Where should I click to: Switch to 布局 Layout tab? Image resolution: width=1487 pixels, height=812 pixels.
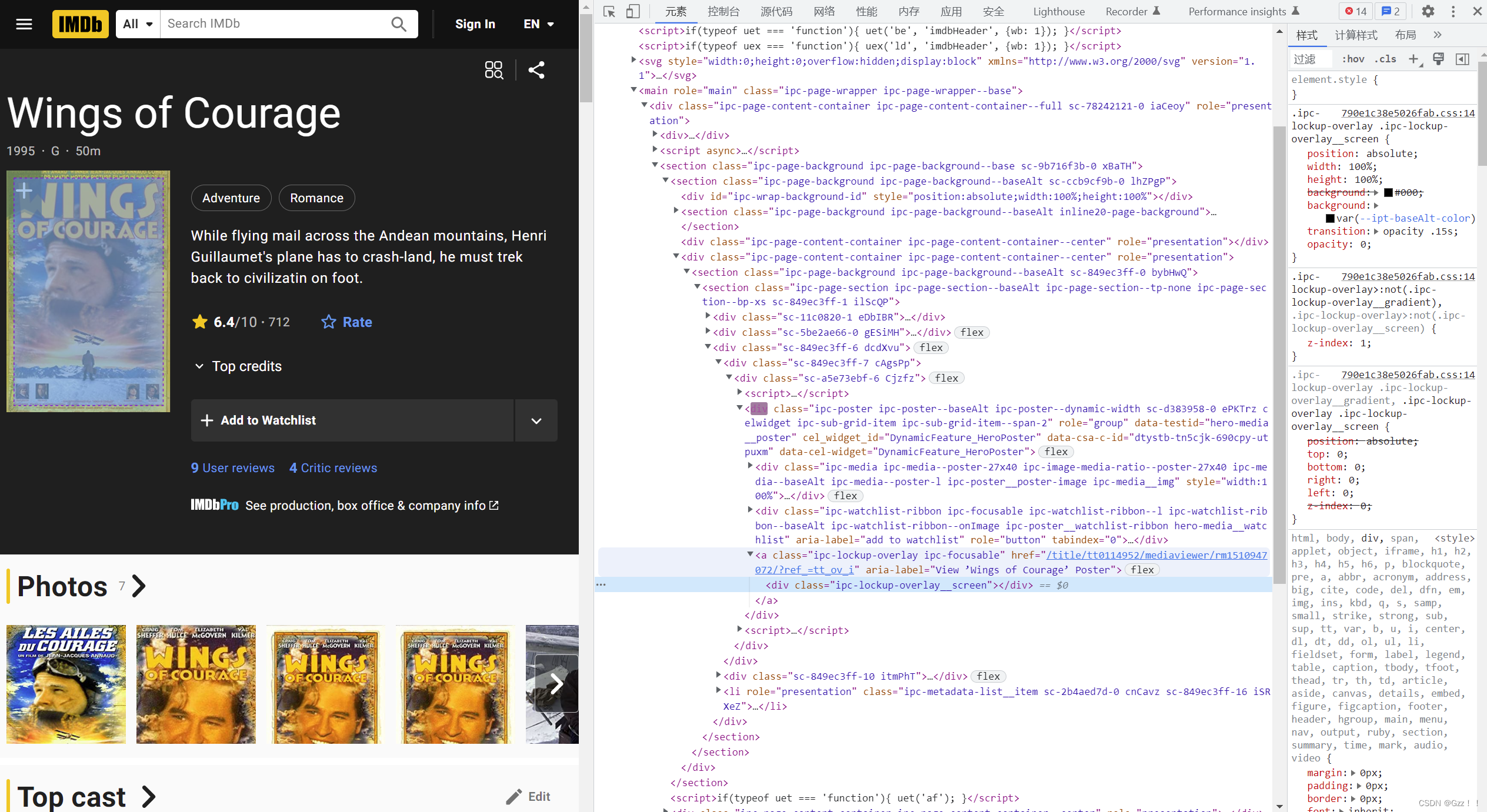1405,35
